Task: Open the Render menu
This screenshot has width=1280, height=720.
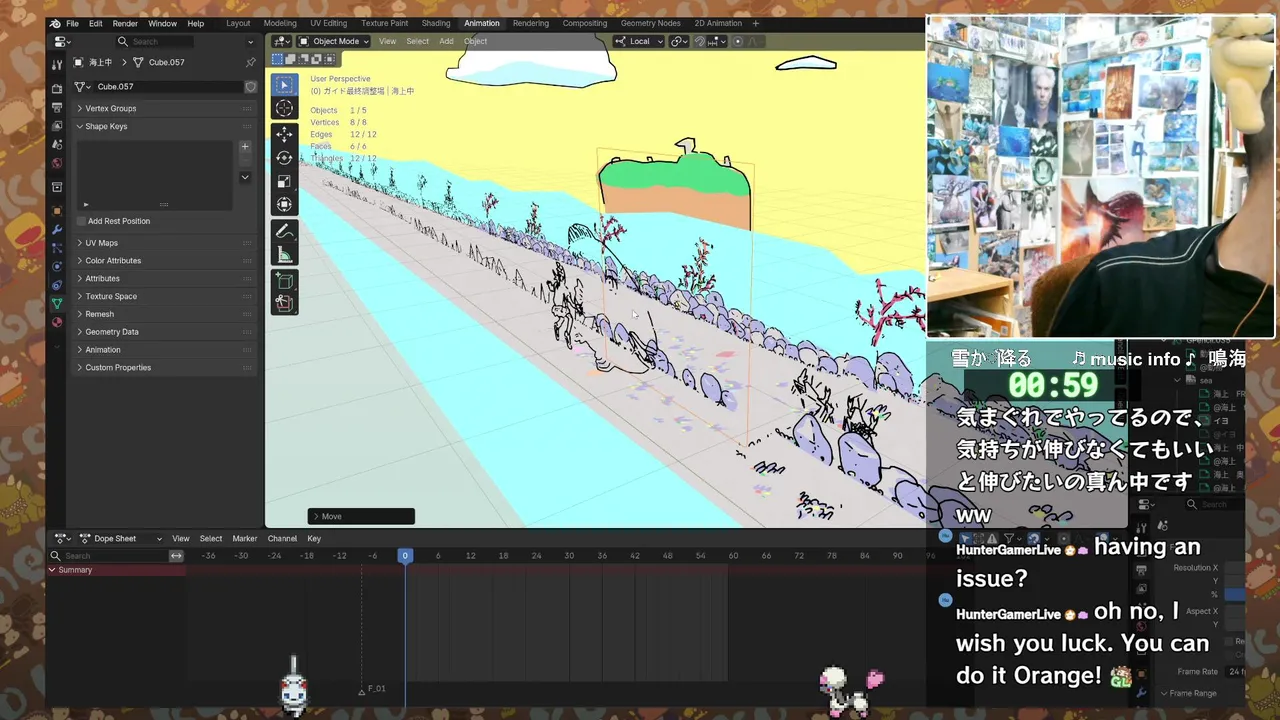Action: (125, 23)
